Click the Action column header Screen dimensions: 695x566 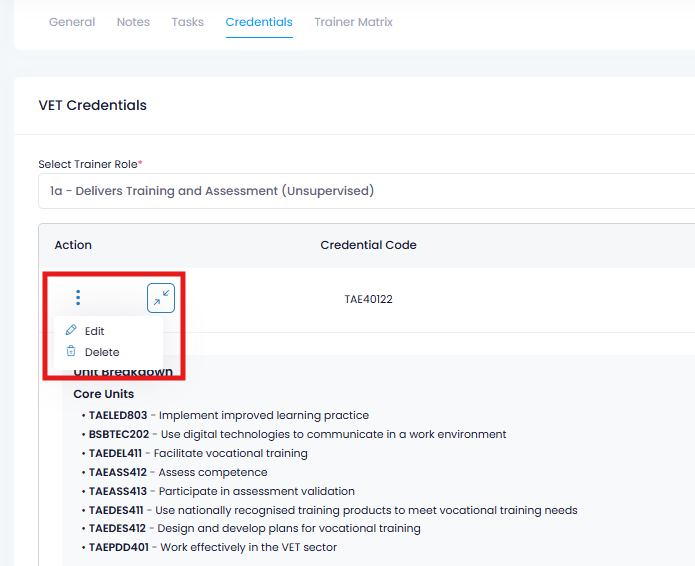tap(73, 245)
